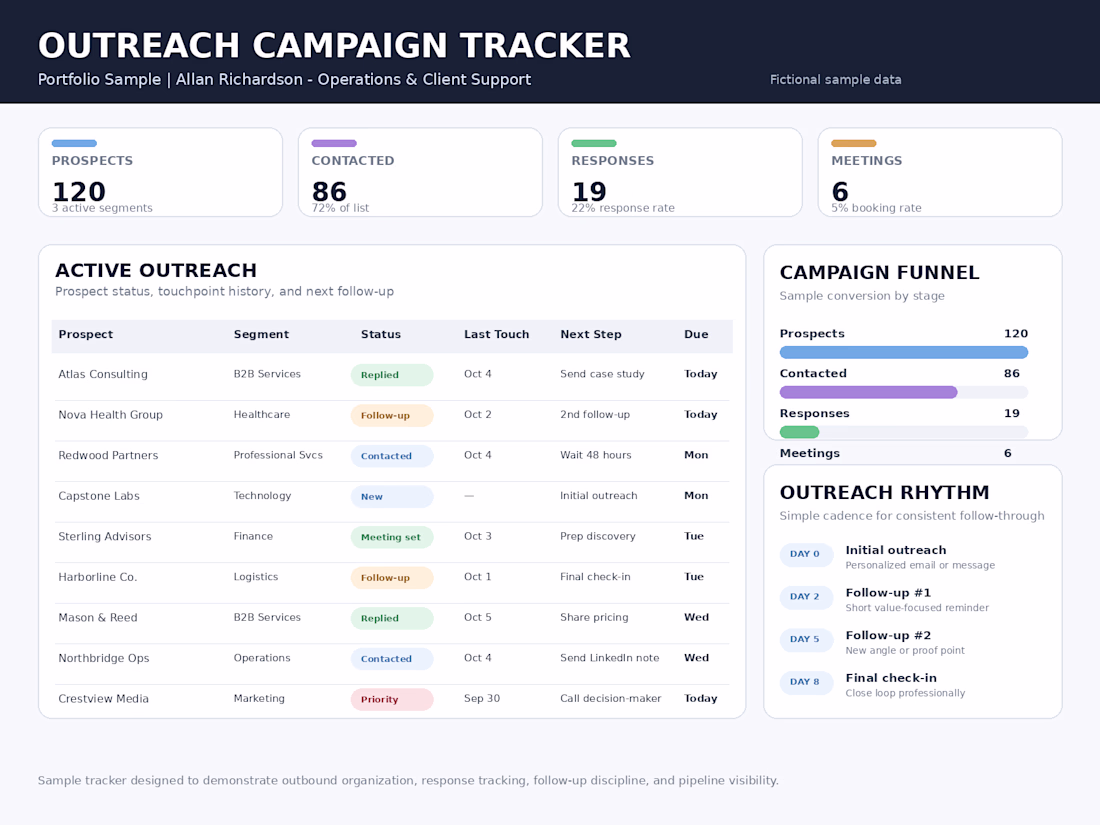Sort table by the Status column header
1100x825 pixels.
(x=381, y=335)
